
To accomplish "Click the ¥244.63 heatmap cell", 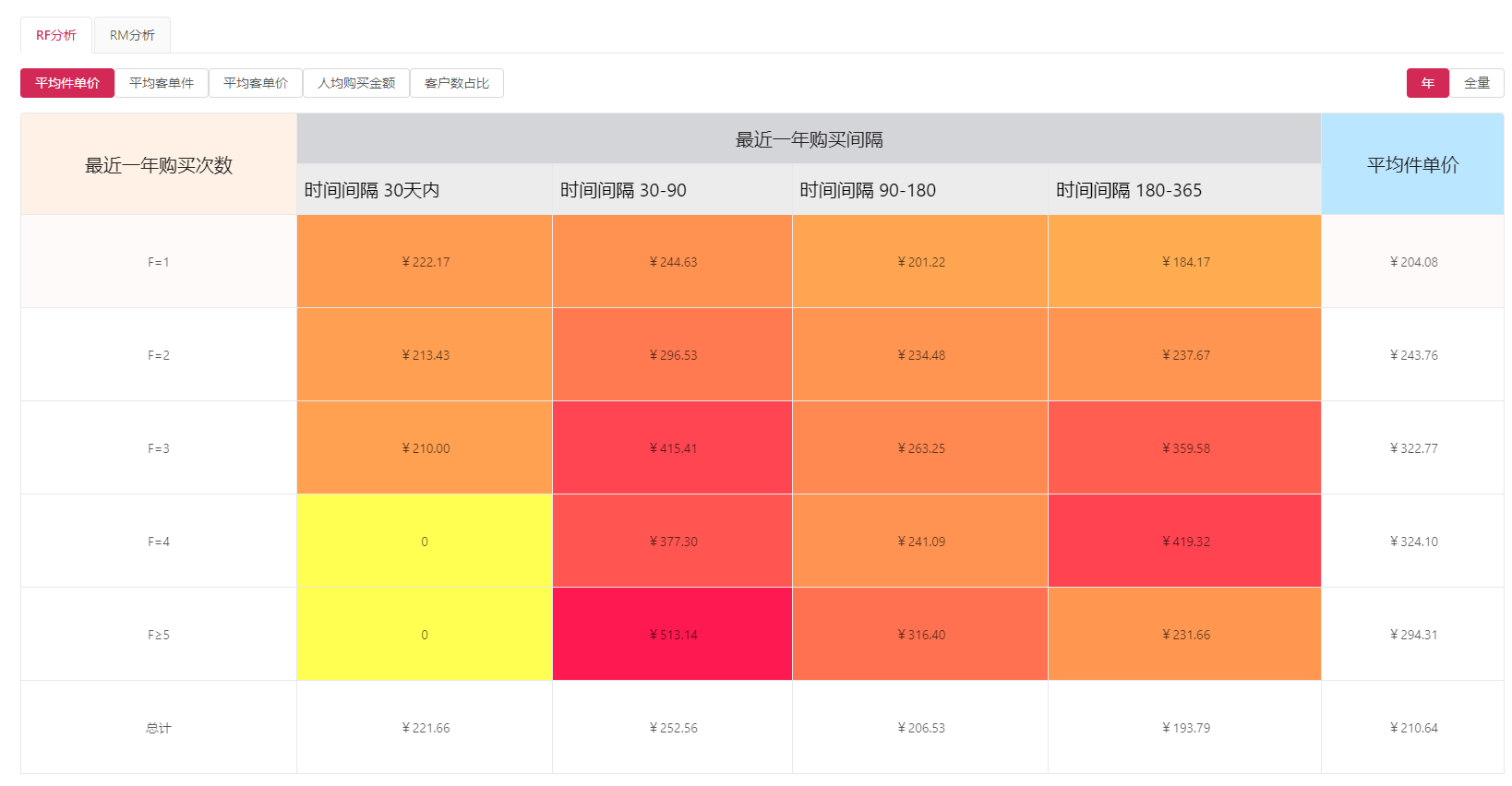I will [x=672, y=262].
